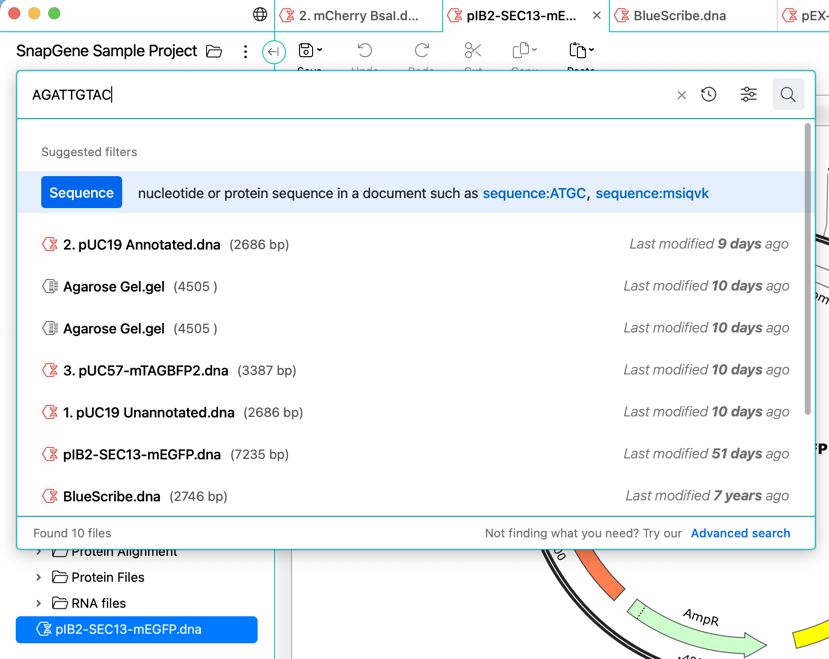
Task: Open 2. pUC19 Annotated.dna search result
Action: 414,244
